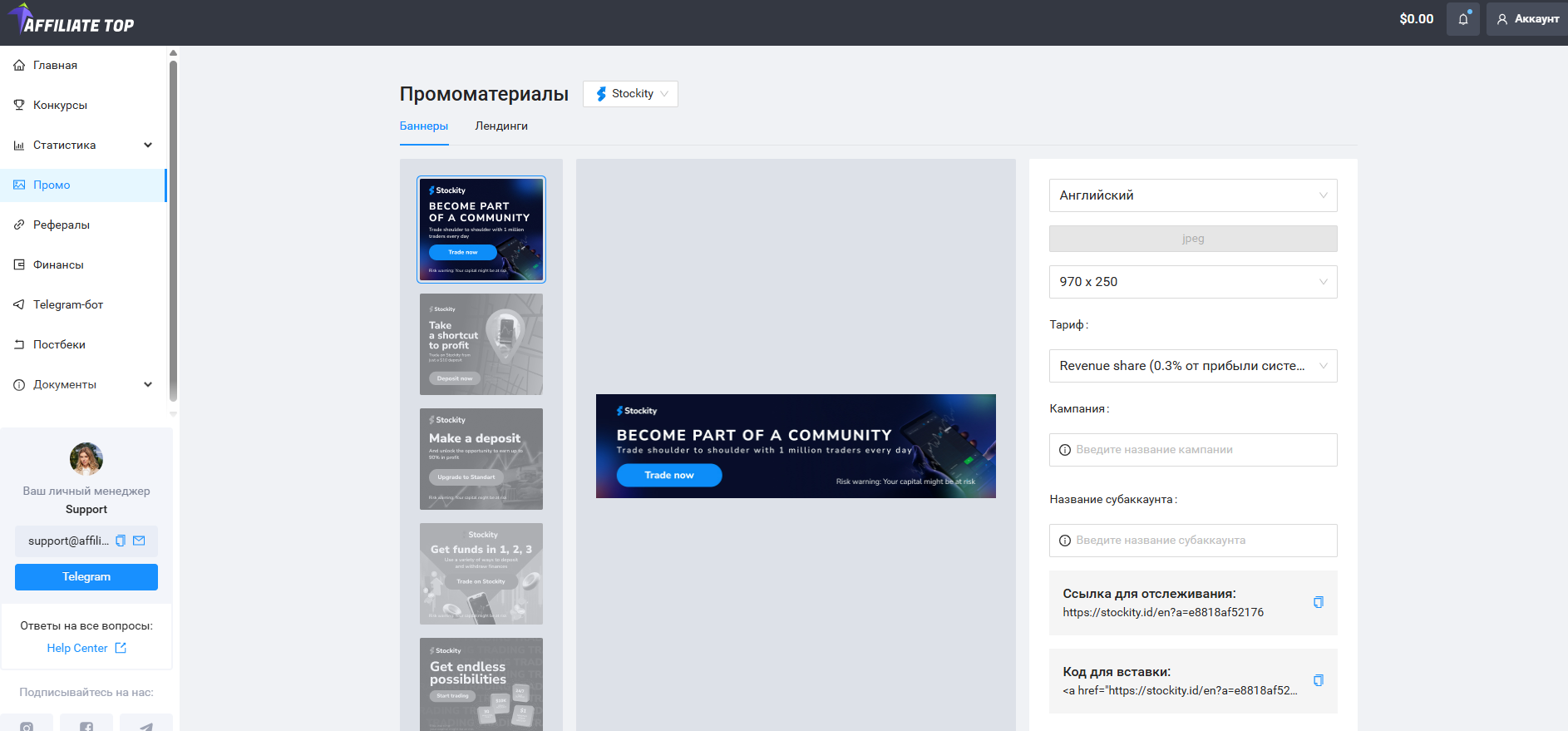Switch to the Лендинги tab
This screenshot has height=731, width=1568.
coord(501,126)
